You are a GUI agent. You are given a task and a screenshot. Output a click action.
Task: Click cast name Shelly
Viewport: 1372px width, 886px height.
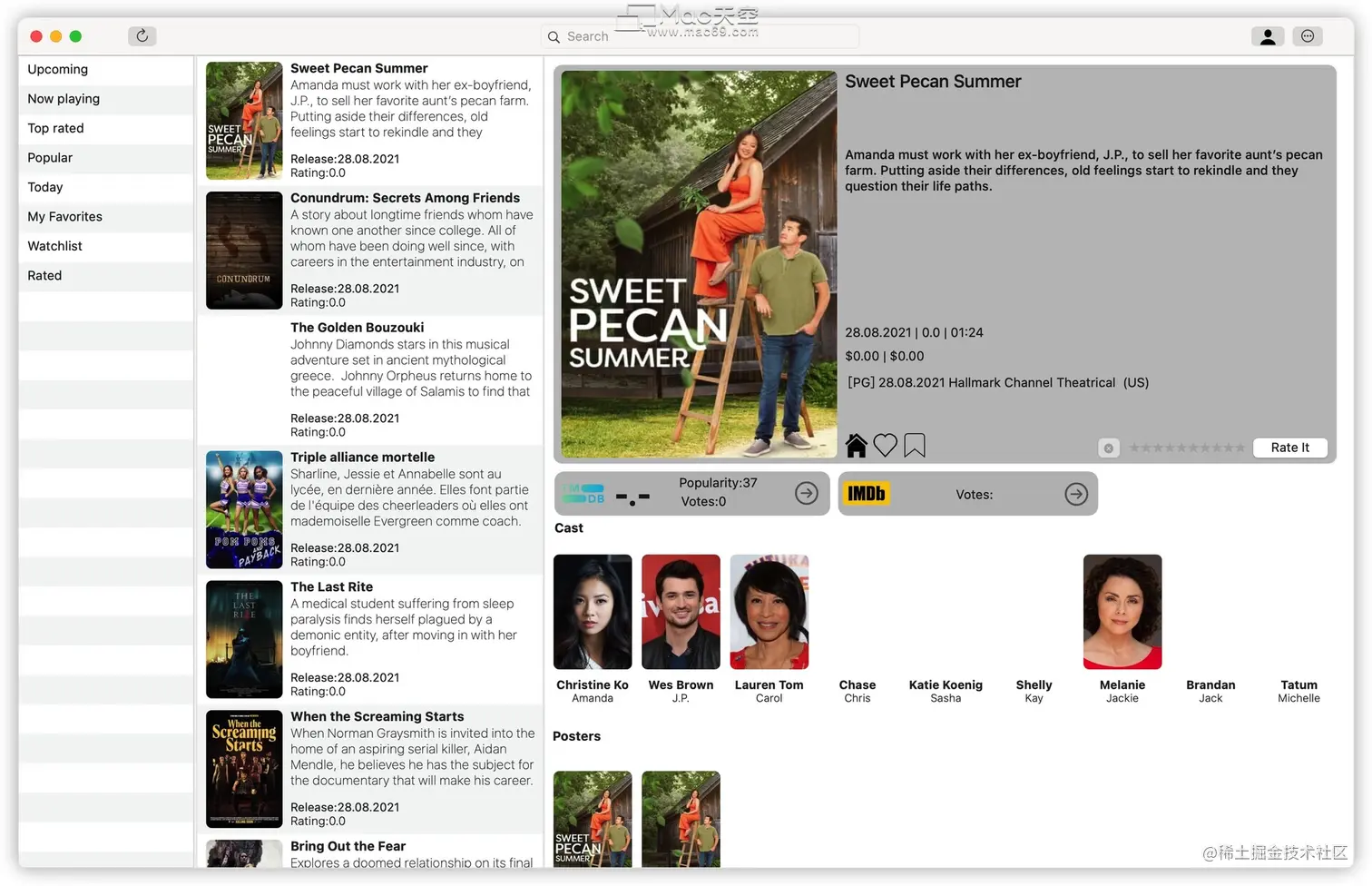1034,685
